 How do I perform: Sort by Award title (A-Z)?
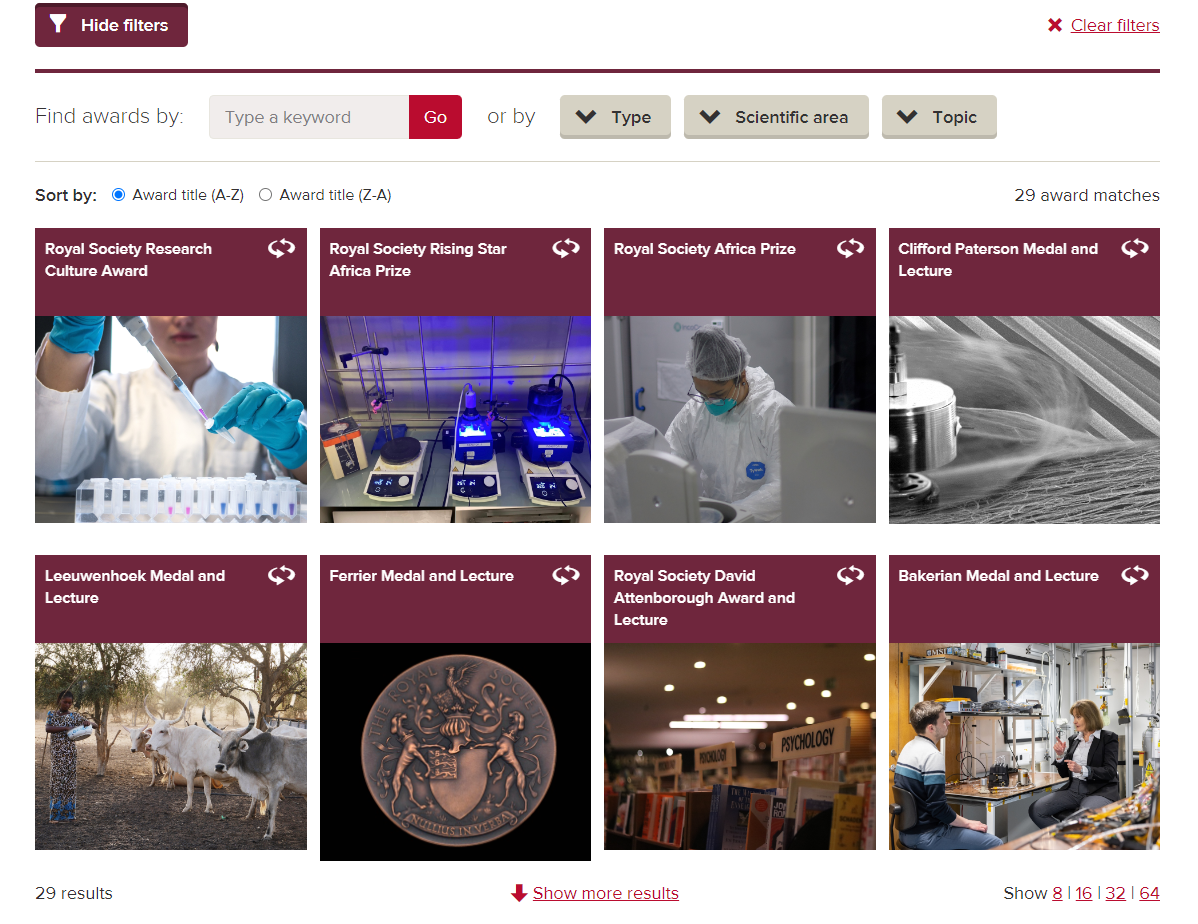pos(118,195)
